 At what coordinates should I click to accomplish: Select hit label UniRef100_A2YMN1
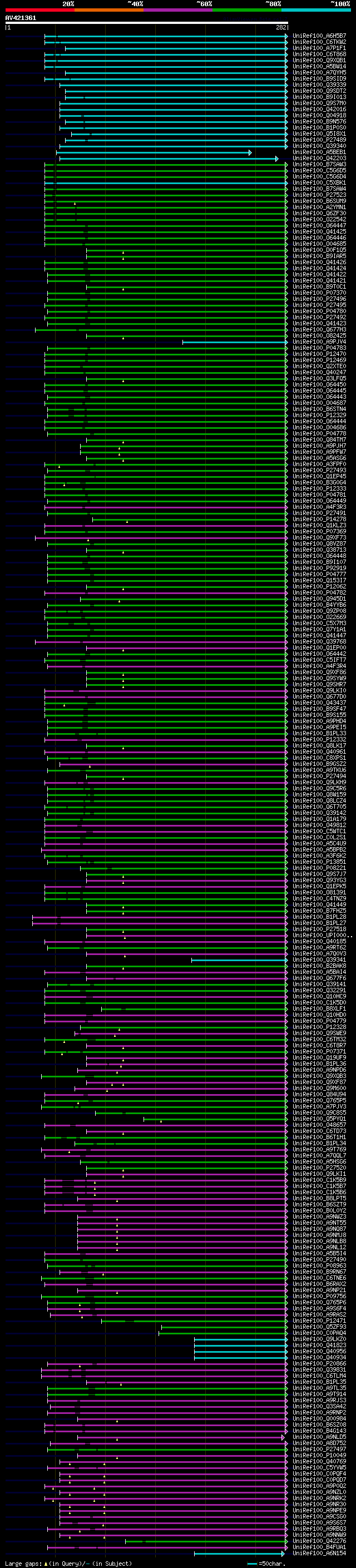[x=319, y=207]
